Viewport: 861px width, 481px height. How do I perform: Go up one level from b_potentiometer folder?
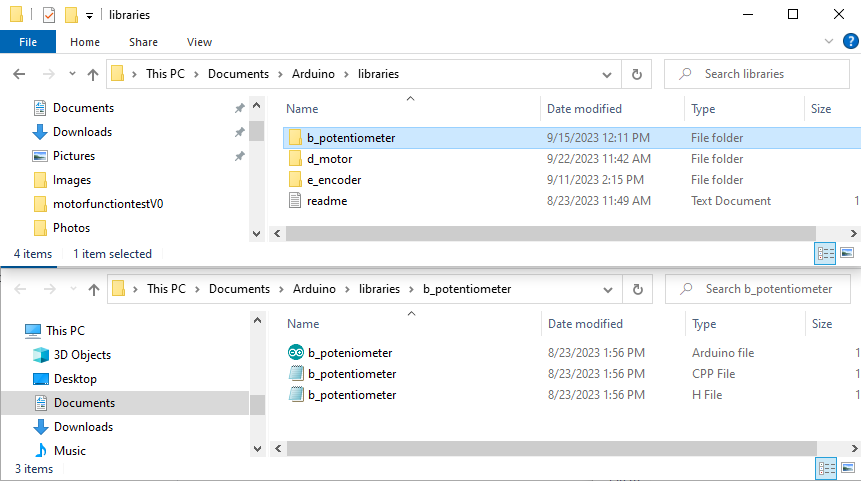click(93, 289)
